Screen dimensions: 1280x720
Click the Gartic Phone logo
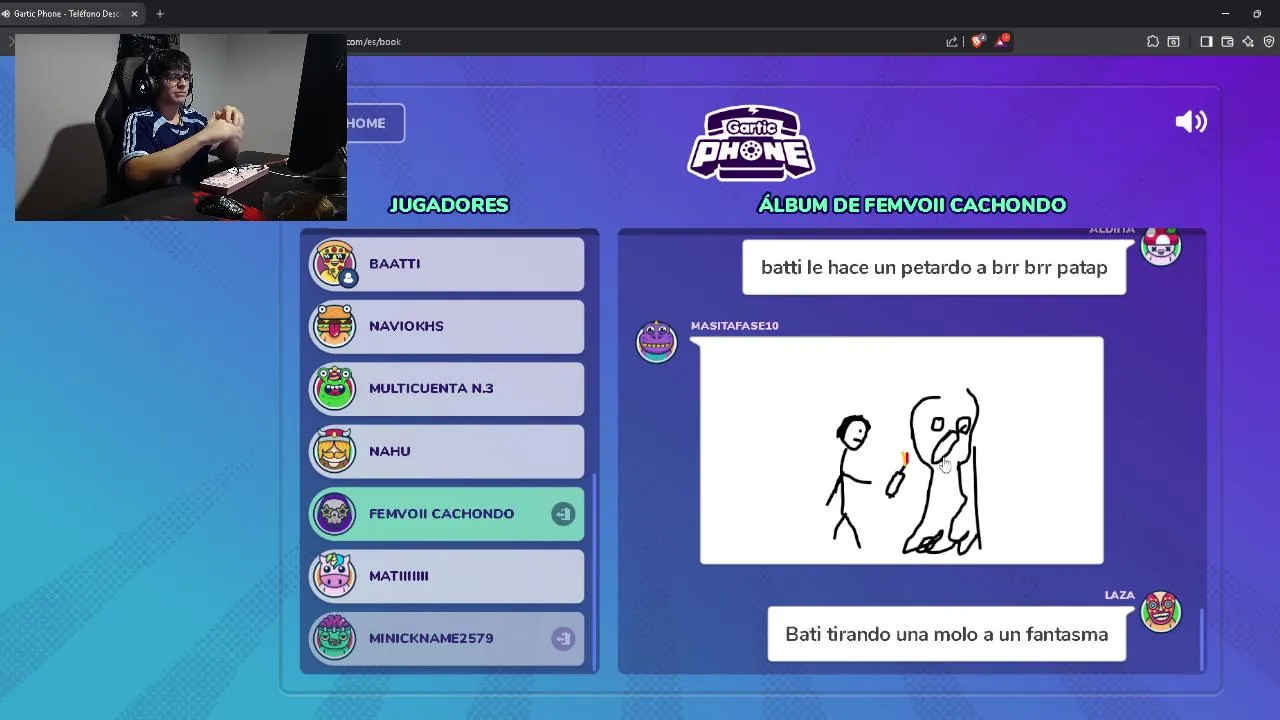751,143
